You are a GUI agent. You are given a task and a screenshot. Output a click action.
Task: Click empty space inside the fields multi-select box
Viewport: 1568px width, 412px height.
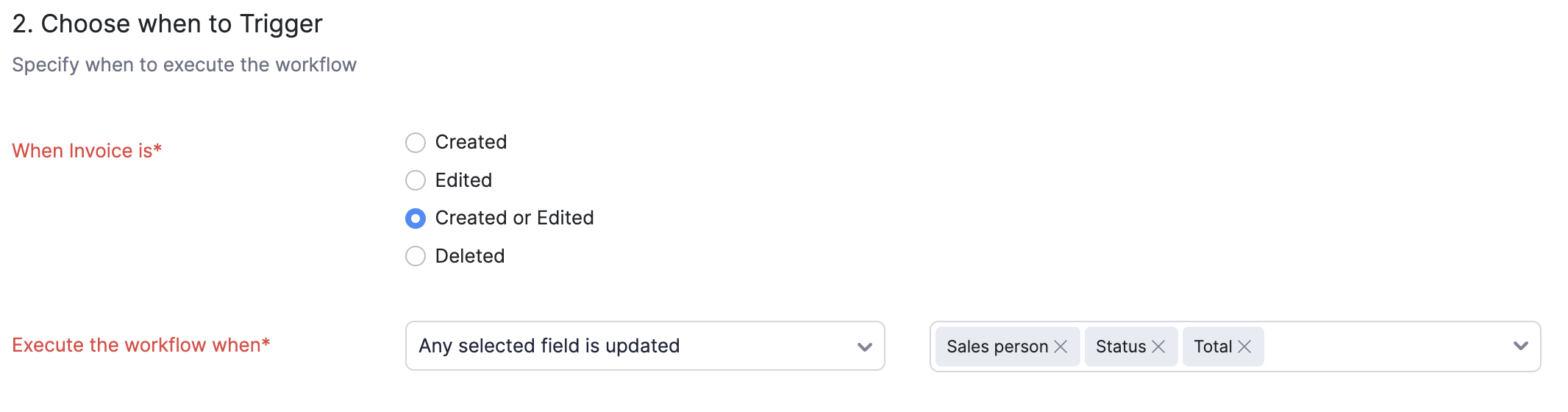(1383, 347)
